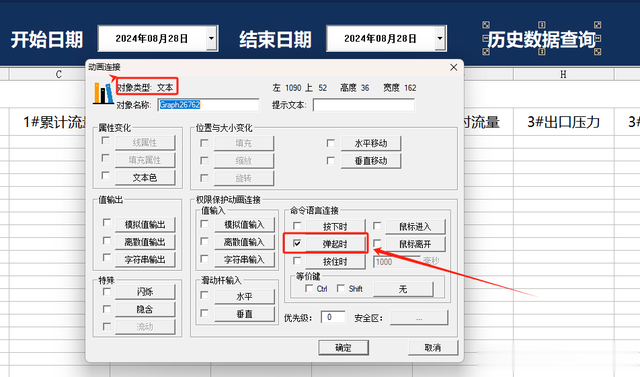Open the 垂直移动 button

371,161
